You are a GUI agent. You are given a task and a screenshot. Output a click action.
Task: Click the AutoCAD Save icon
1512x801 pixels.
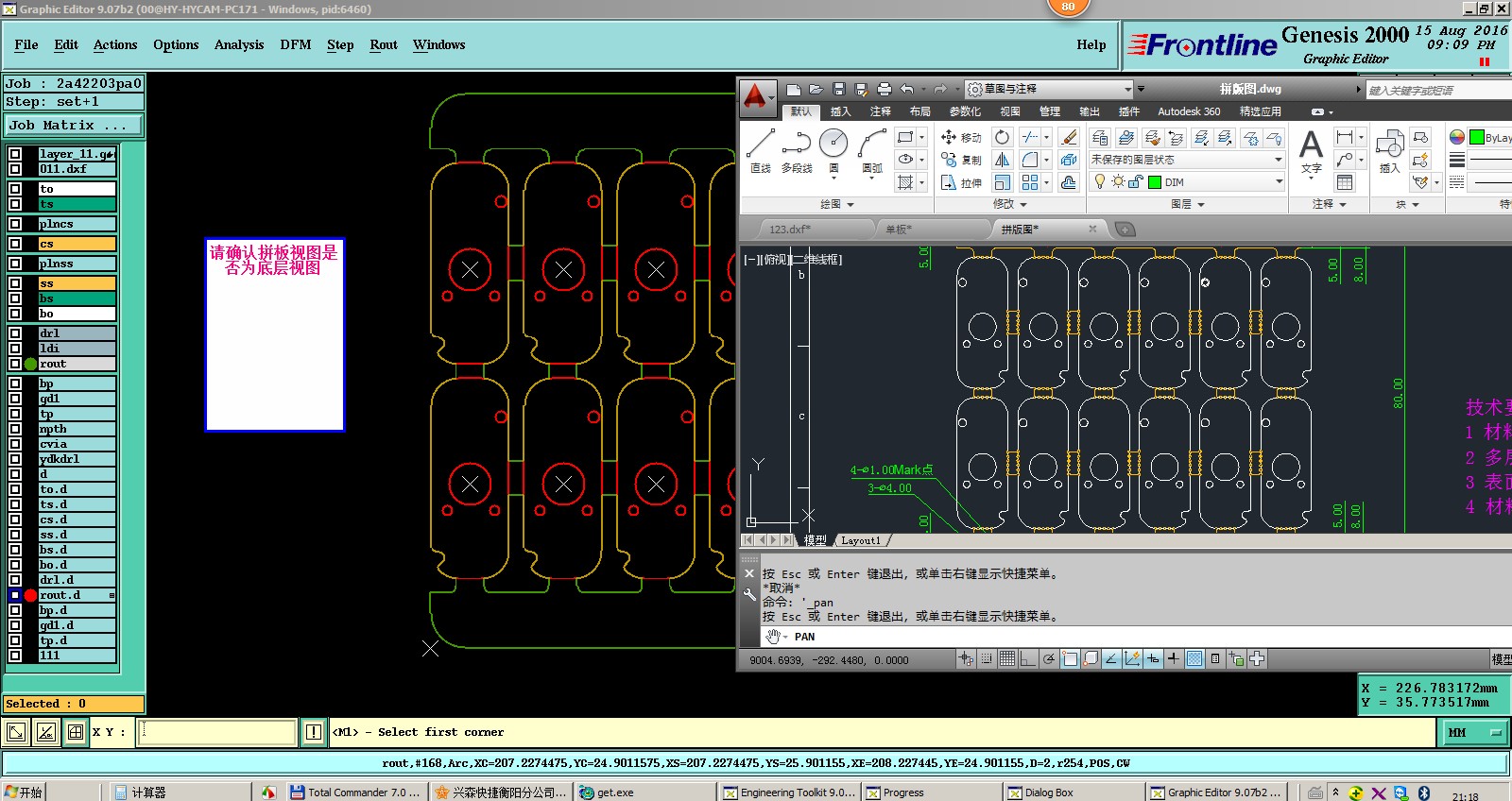pos(838,89)
